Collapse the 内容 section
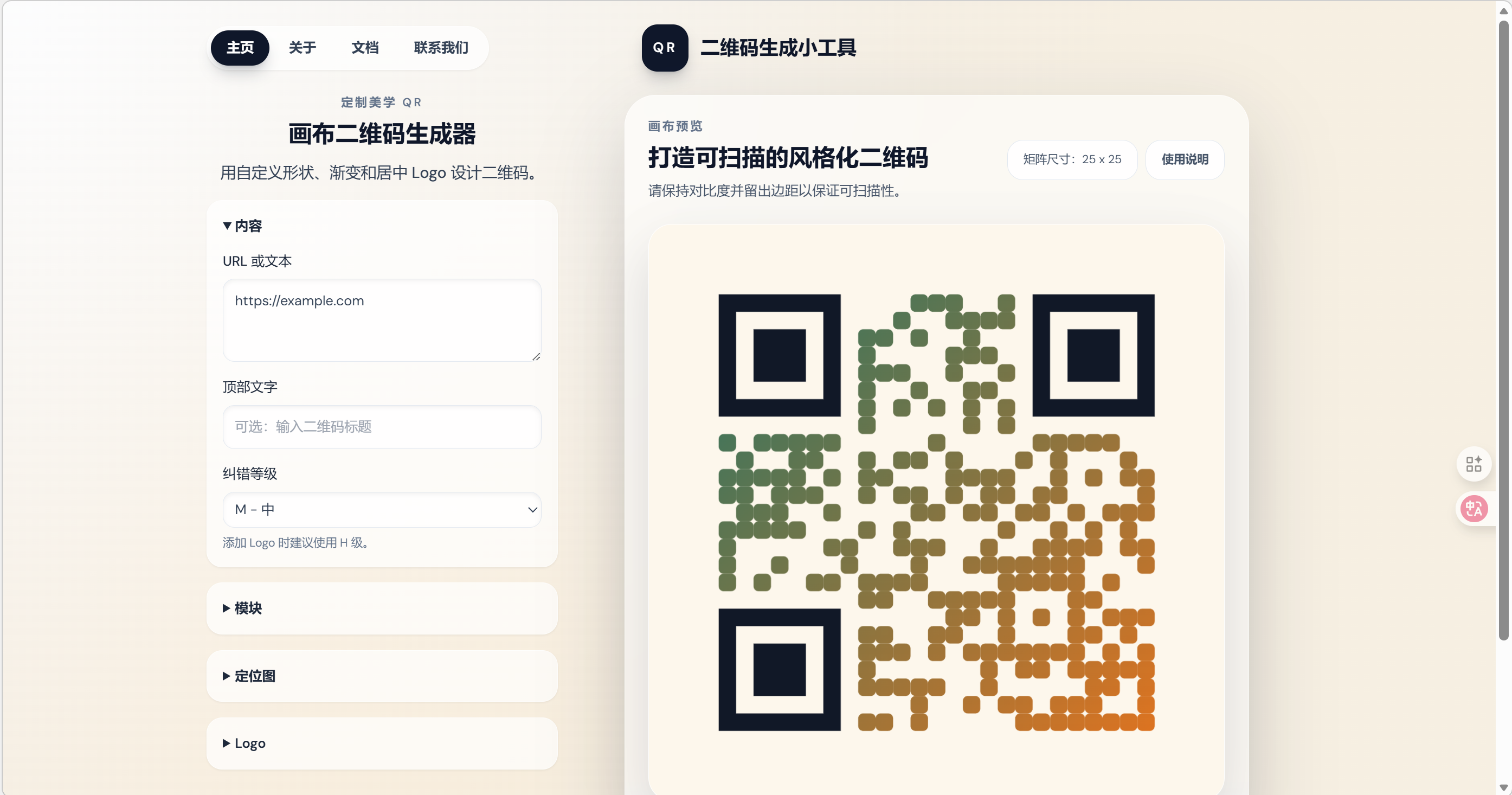Image resolution: width=1512 pixels, height=795 pixels. point(242,226)
